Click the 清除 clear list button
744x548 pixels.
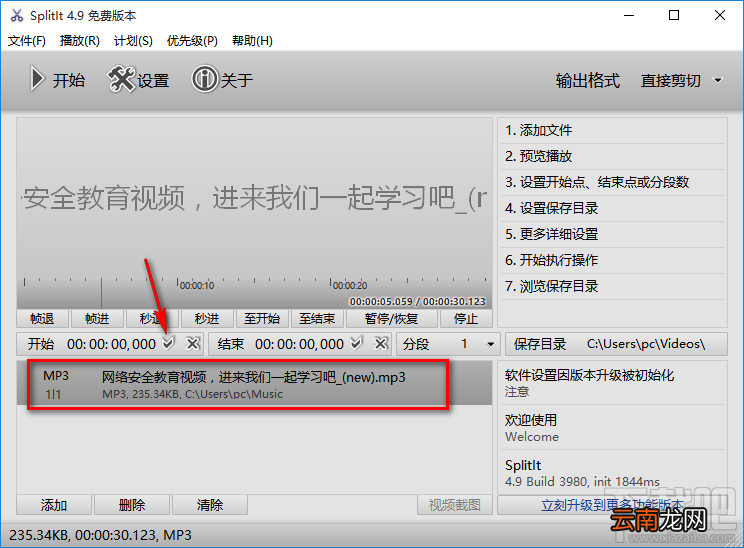pos(210,505)
